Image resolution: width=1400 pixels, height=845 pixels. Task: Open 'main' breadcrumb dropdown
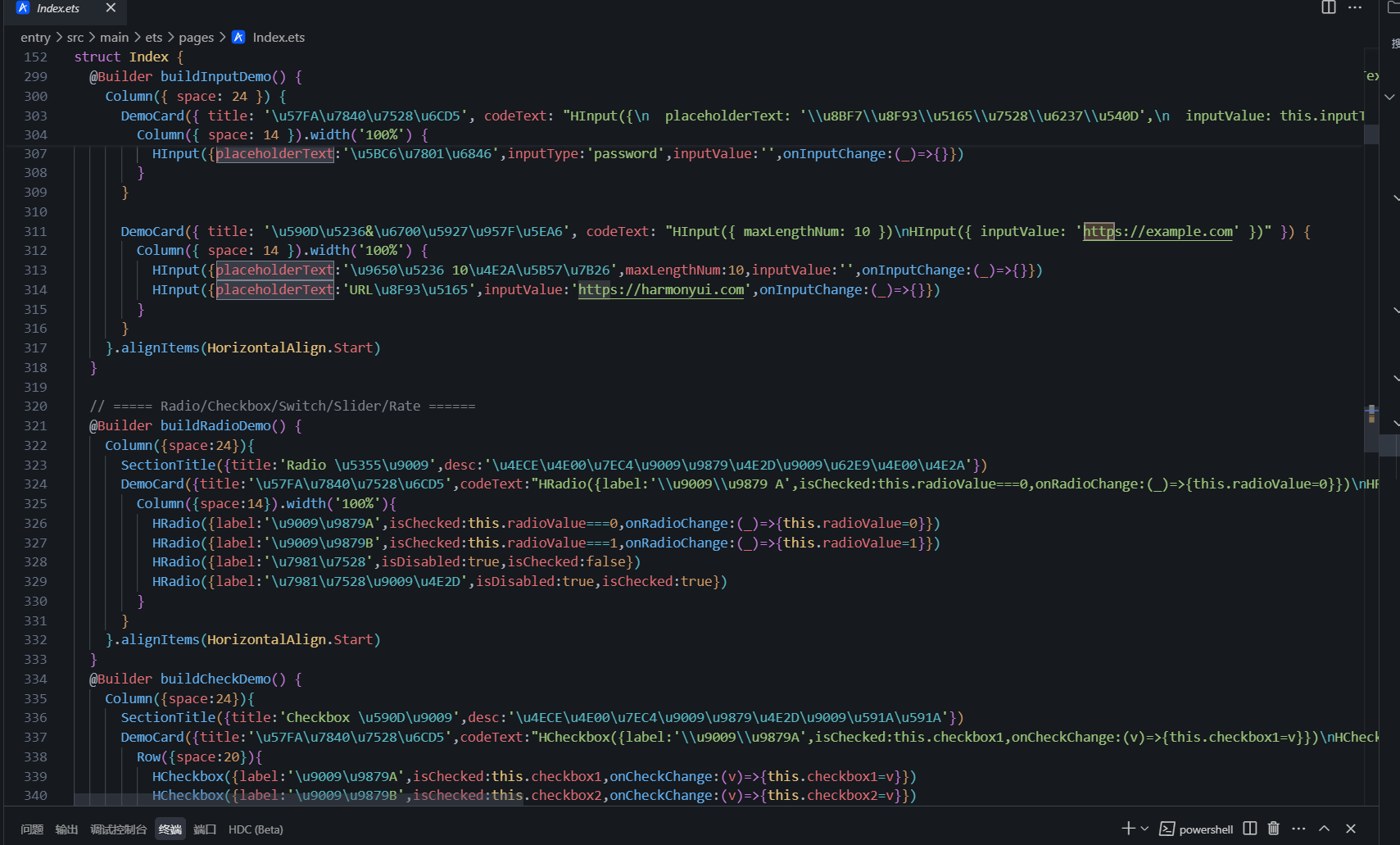point(115,37)
